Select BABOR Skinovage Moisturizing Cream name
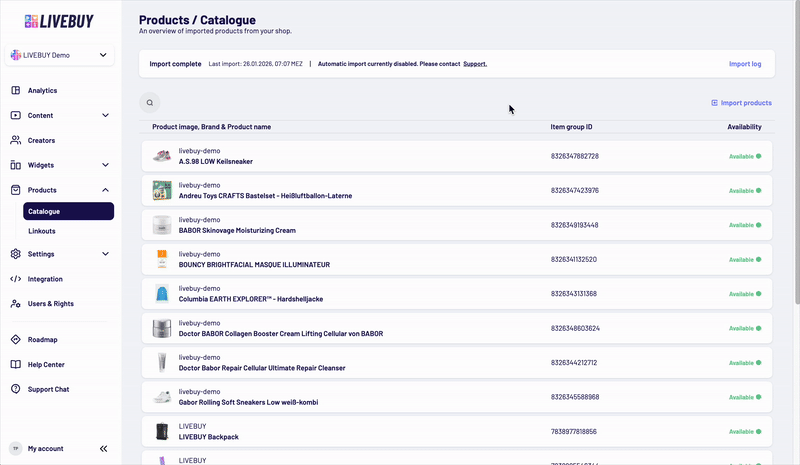 point(237,230)
